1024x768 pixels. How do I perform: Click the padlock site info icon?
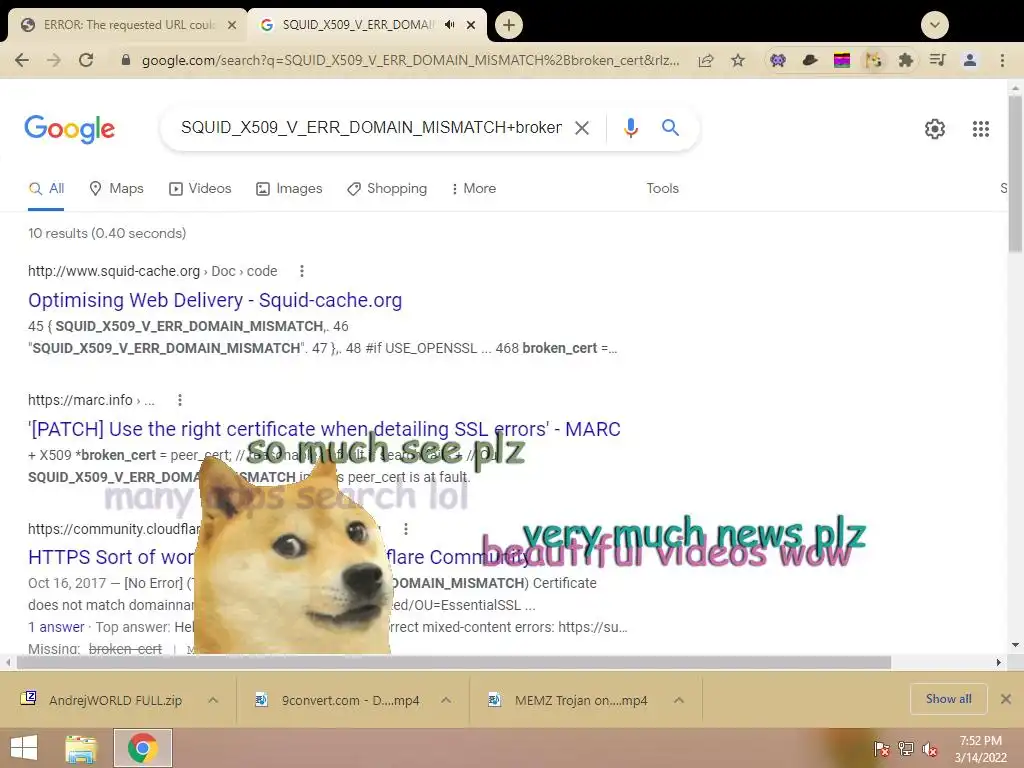[126, 60]
